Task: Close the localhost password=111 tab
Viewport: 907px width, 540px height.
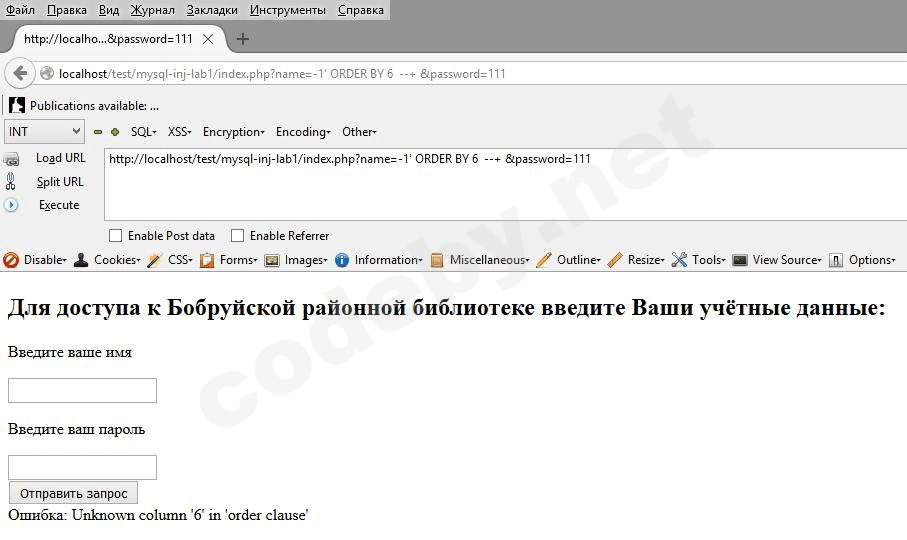Action: click(x=208, y=39)
